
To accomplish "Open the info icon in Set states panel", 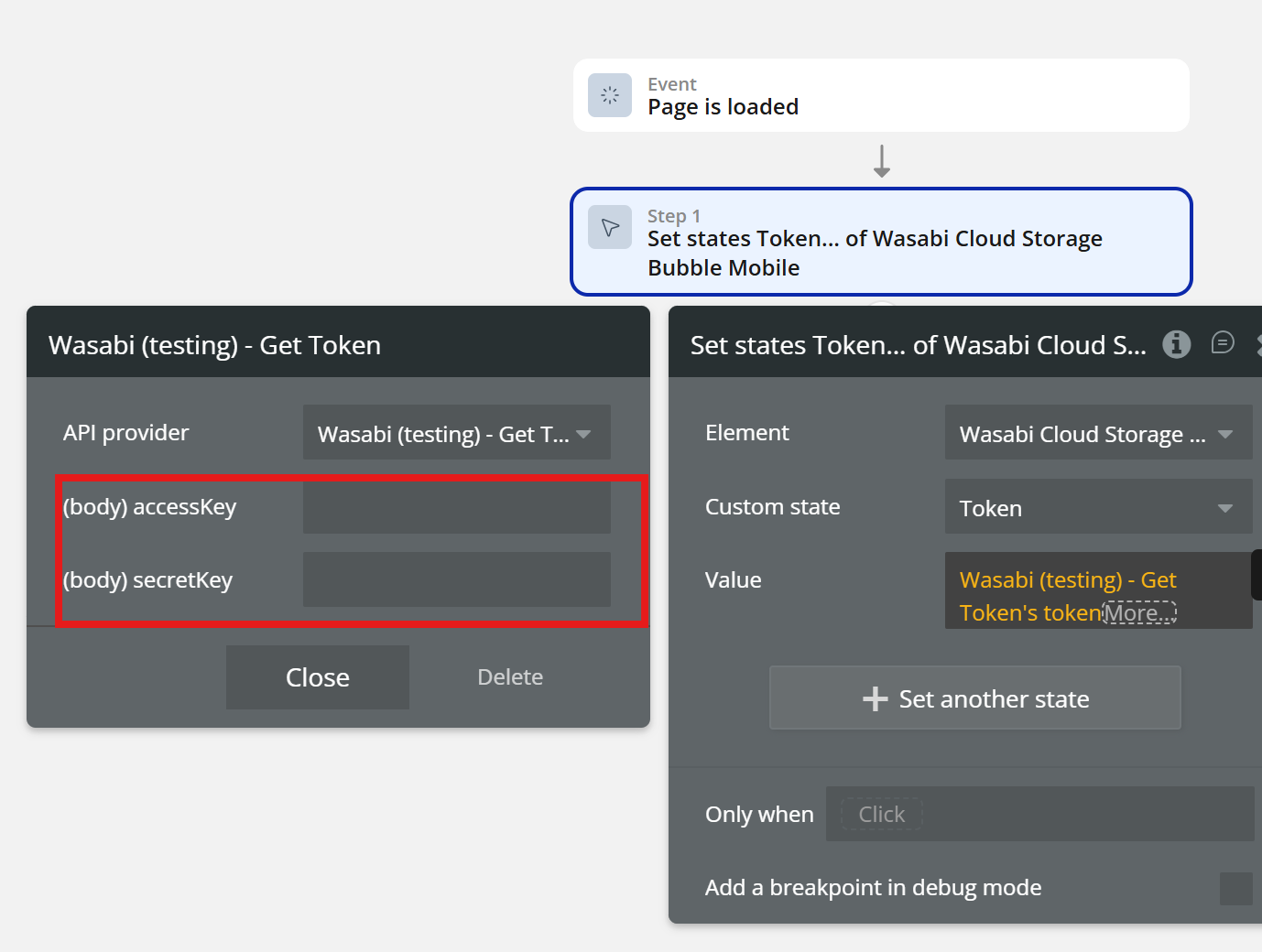I will [x=1177, y=344].
